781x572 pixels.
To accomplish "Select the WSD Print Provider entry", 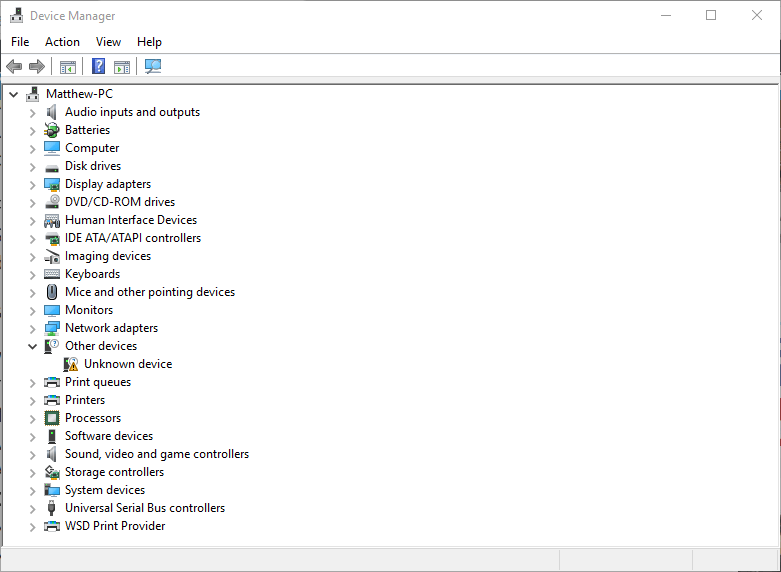I will click(x=115, y=526).
